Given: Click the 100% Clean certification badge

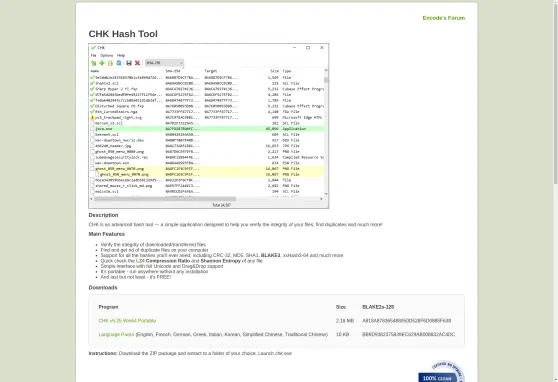Looking at the screenshot, I should (x=441, y=372).
